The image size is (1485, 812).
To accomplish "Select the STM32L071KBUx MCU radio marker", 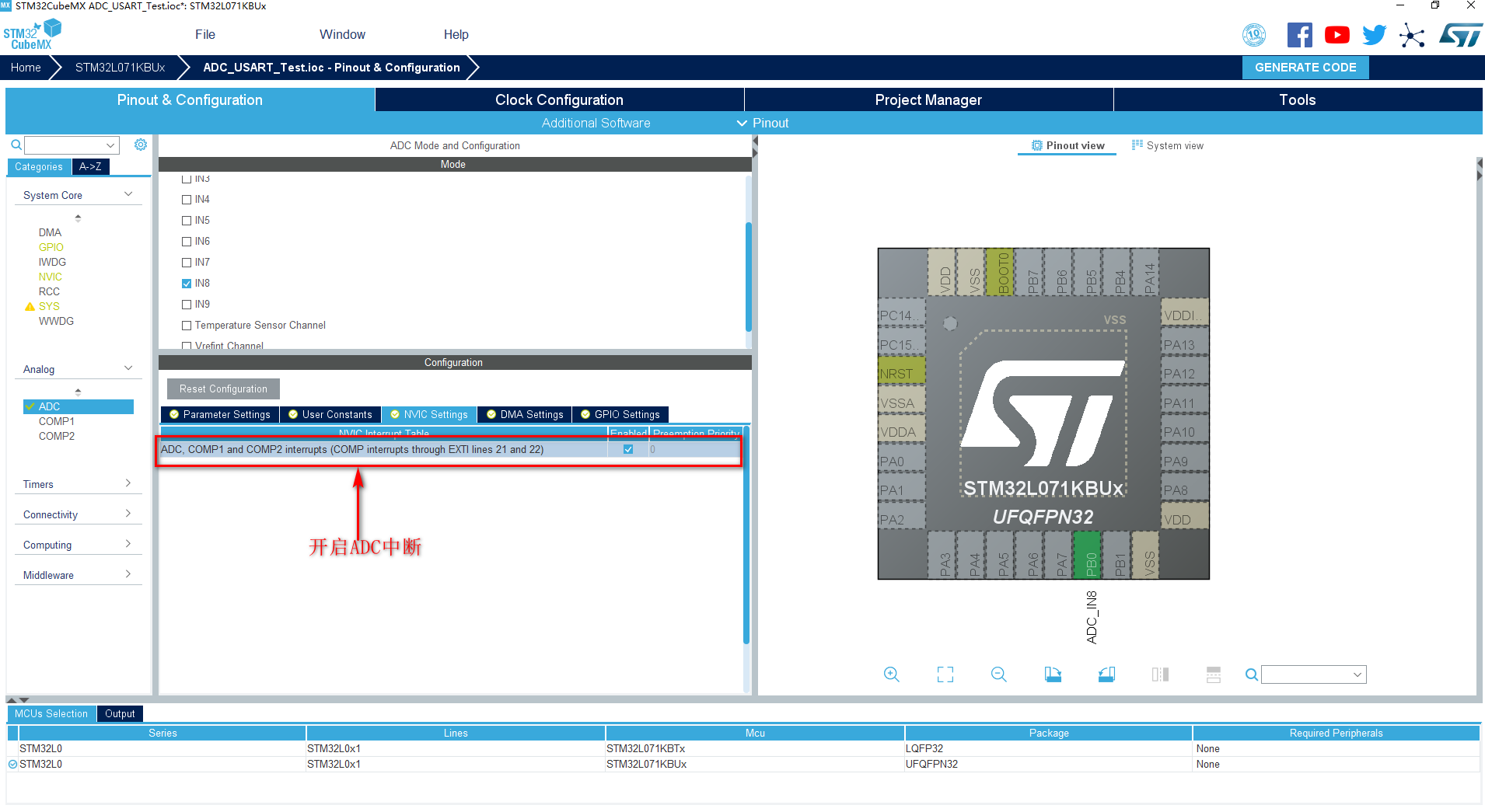I will (x=12, y=765).
